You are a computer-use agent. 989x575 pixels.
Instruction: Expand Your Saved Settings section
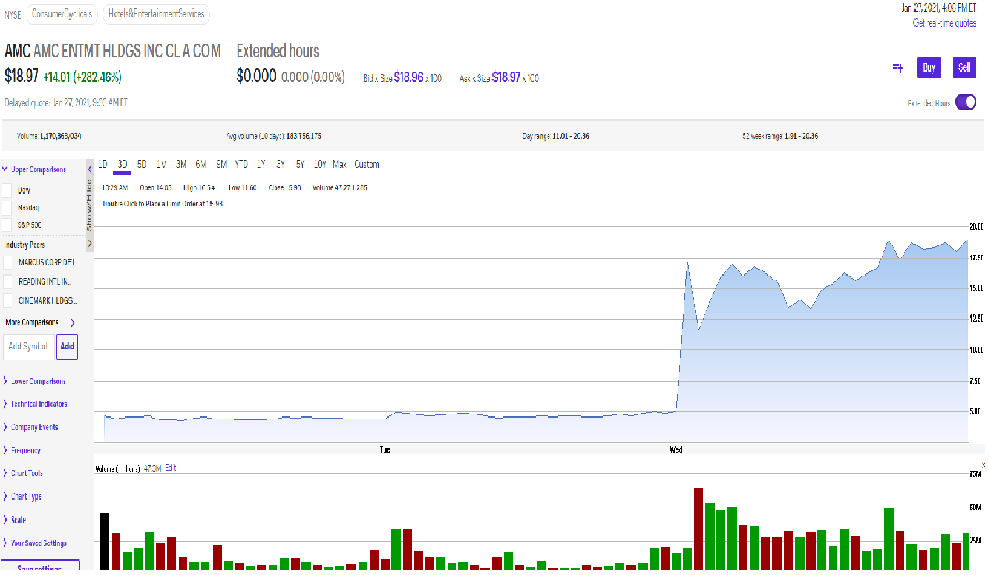click(x=35, y=543)
